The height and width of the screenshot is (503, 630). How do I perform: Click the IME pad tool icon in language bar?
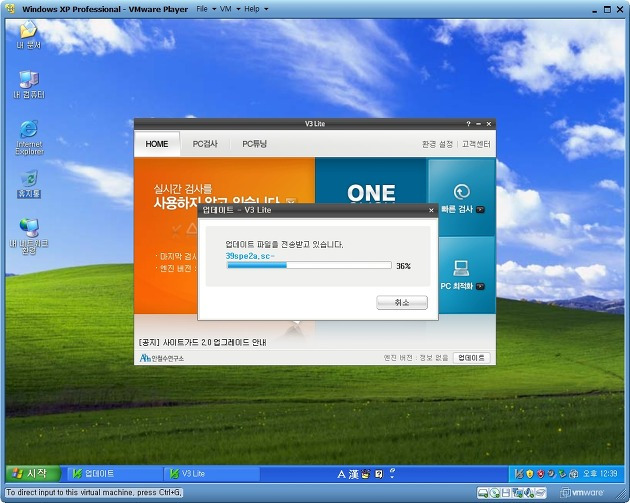(x=365, y=474)
